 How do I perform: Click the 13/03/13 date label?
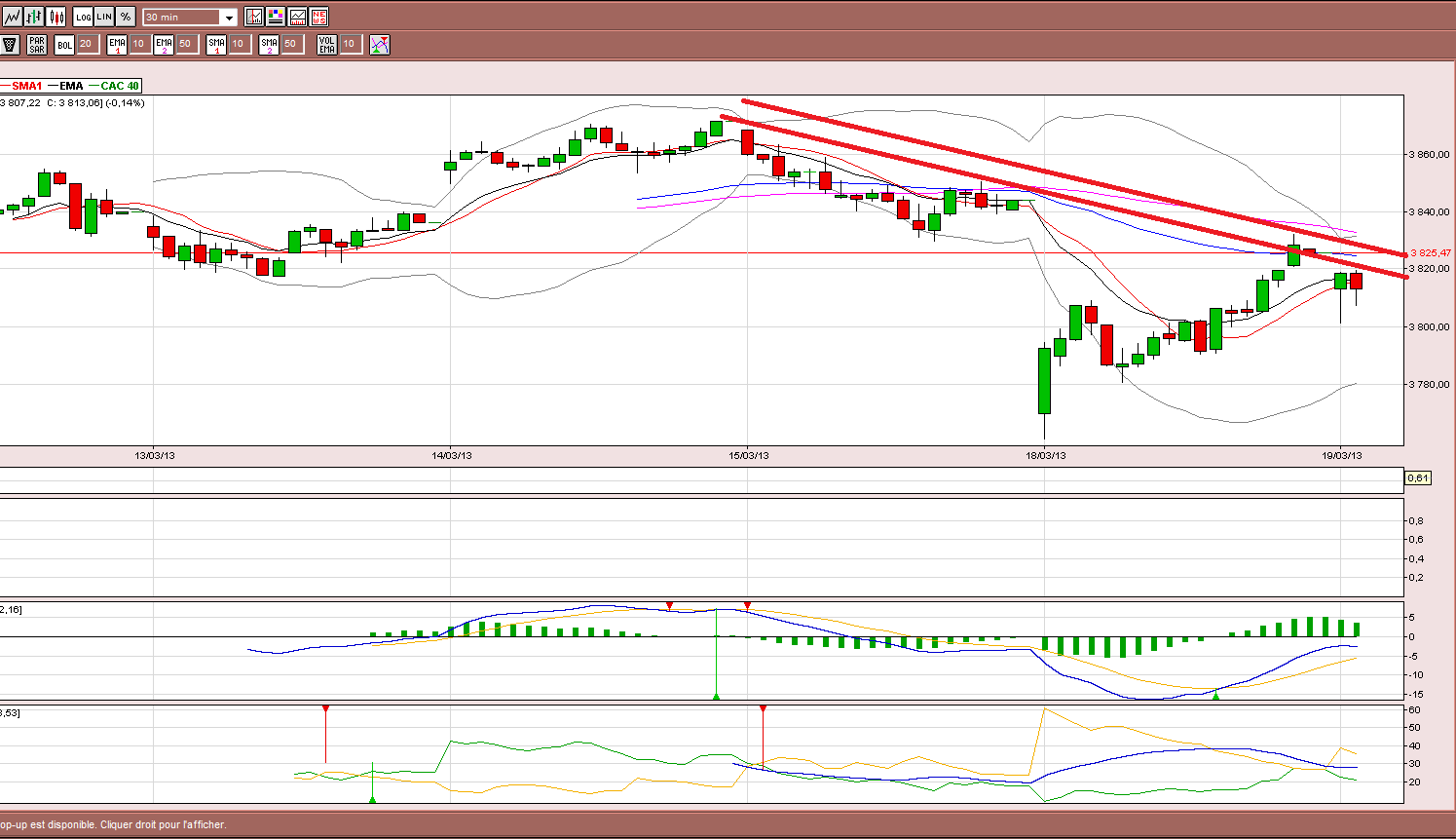click(155, 455)
